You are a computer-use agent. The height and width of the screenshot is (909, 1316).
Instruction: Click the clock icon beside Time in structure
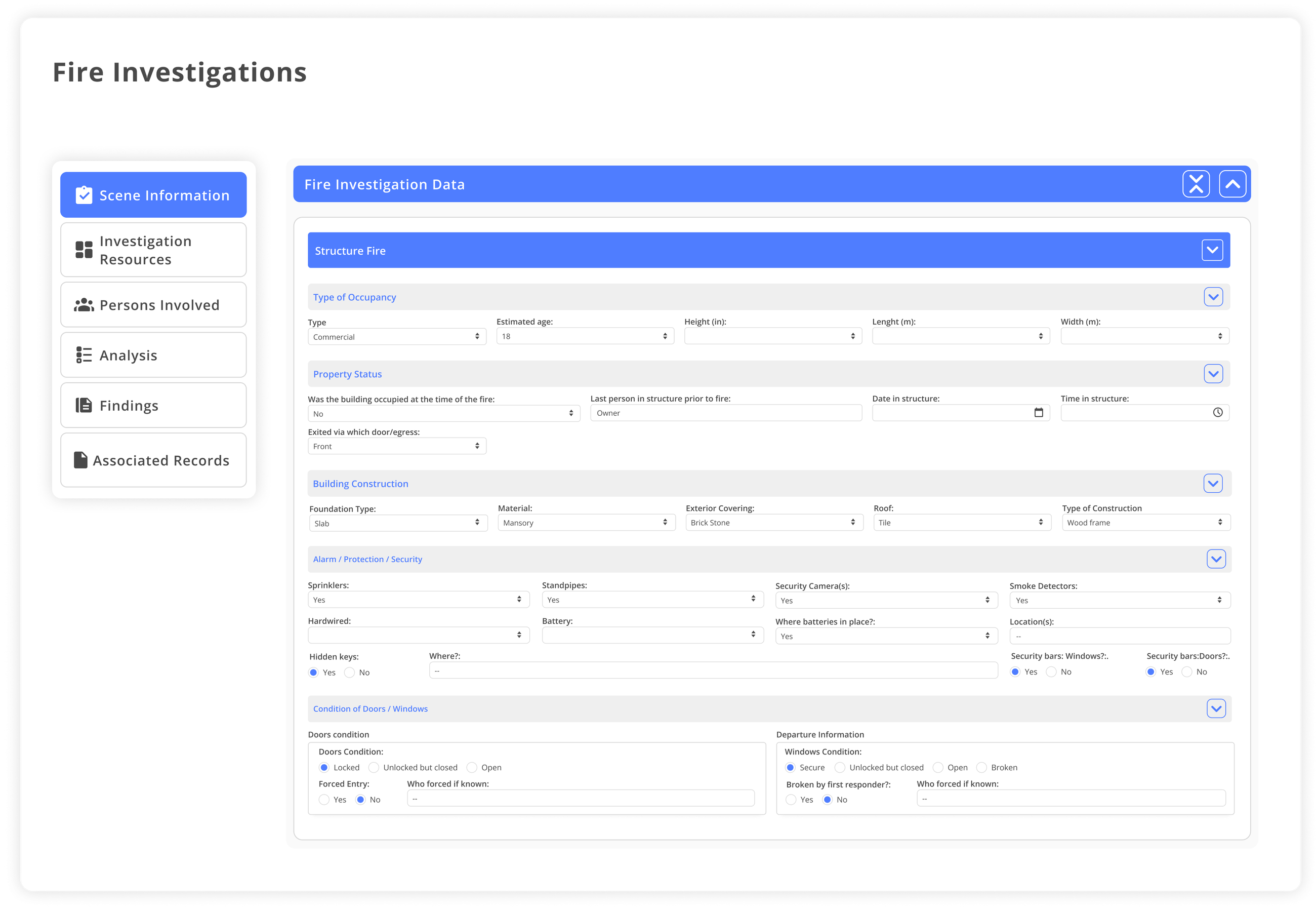click(x=1217, y=412)
